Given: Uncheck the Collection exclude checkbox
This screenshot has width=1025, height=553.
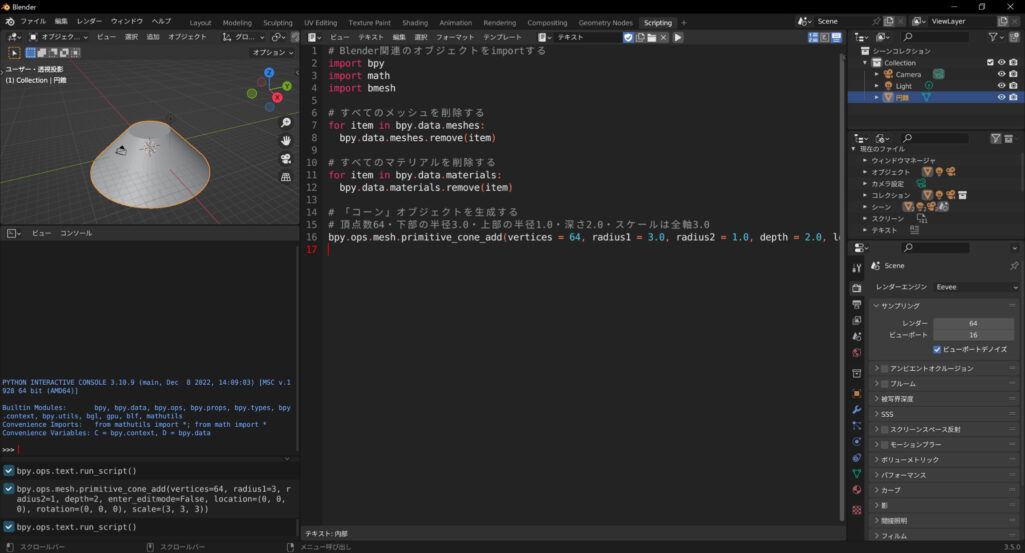Looking at the screenshot, I should pyautogui.click(x=990, y=63).
